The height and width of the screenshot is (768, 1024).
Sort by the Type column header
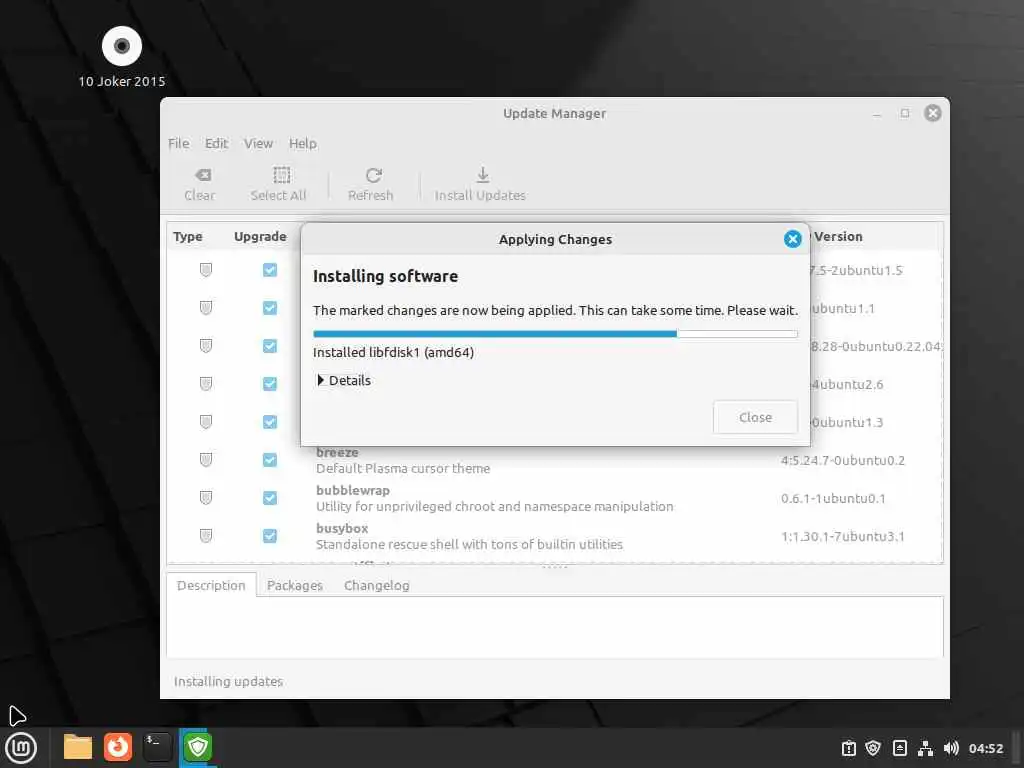tap(188, 236)
